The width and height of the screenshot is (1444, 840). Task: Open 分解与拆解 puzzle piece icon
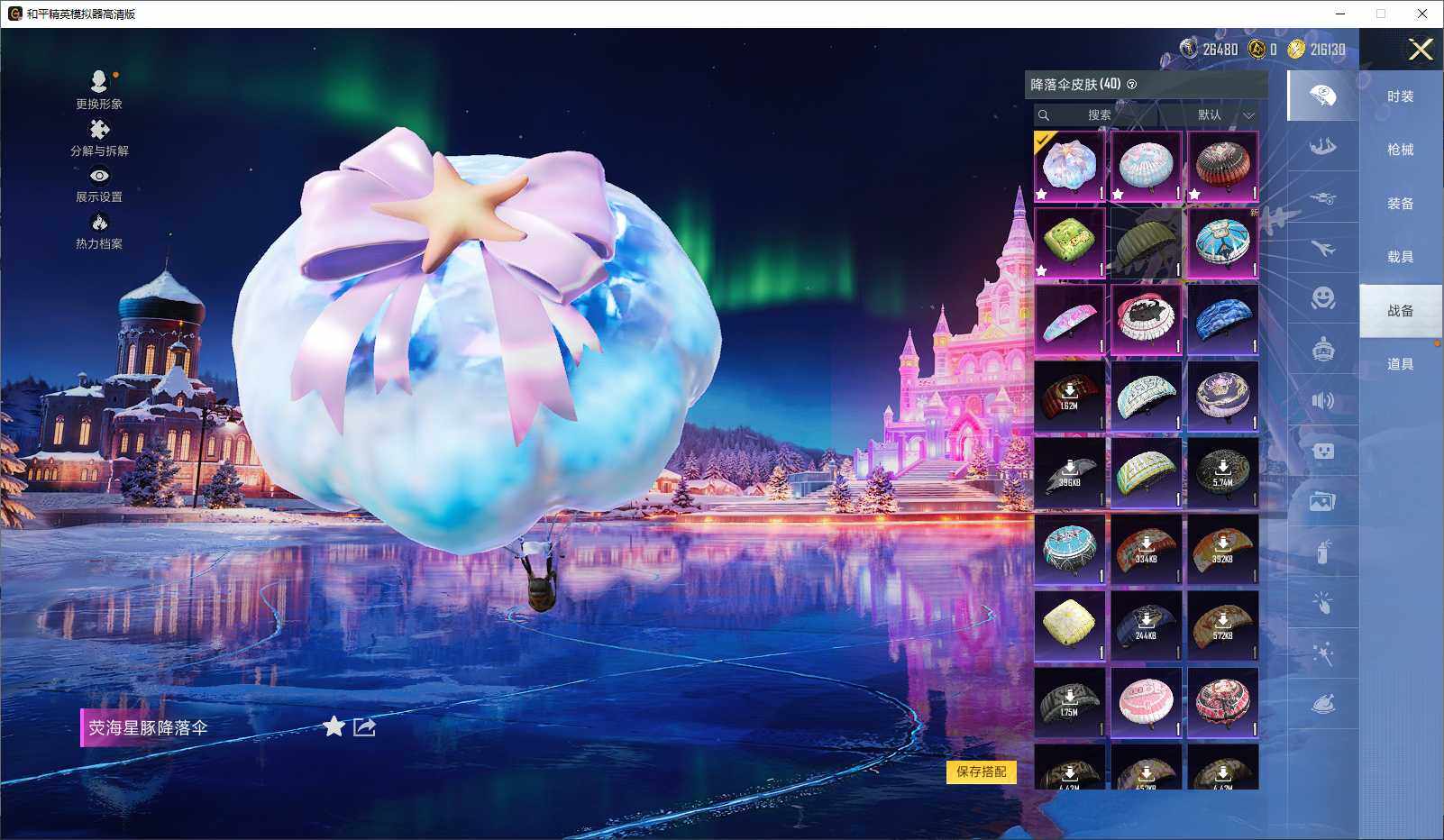click(x=99, y=131)
